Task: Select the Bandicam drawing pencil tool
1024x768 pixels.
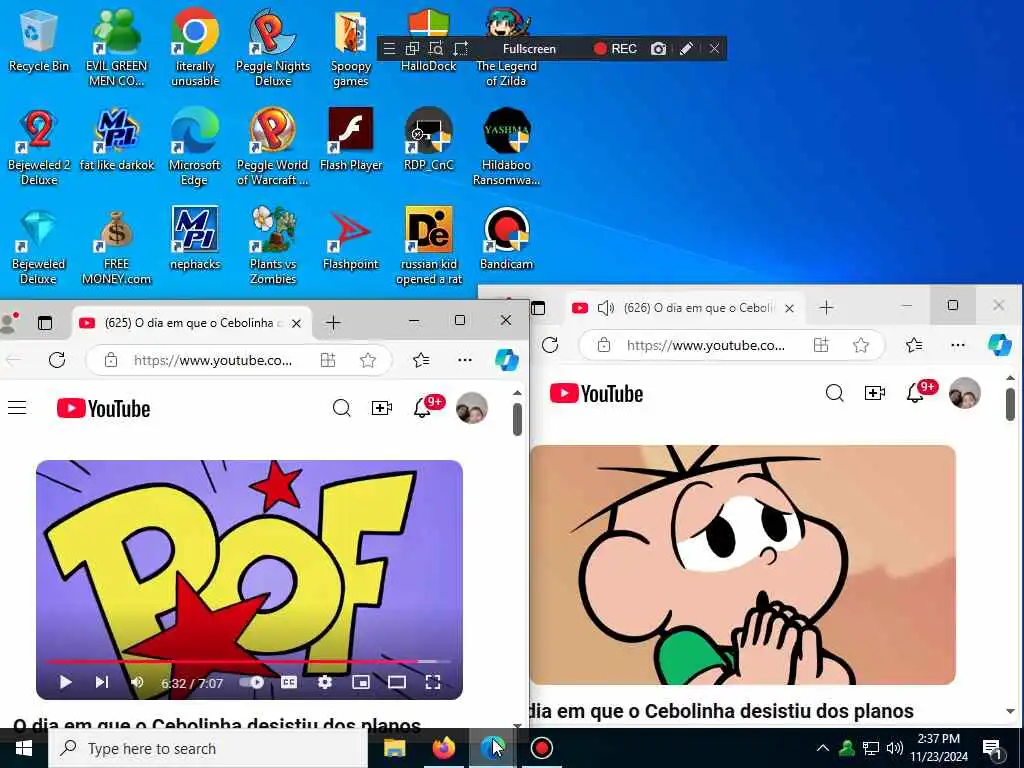Action: click(686, 48)
